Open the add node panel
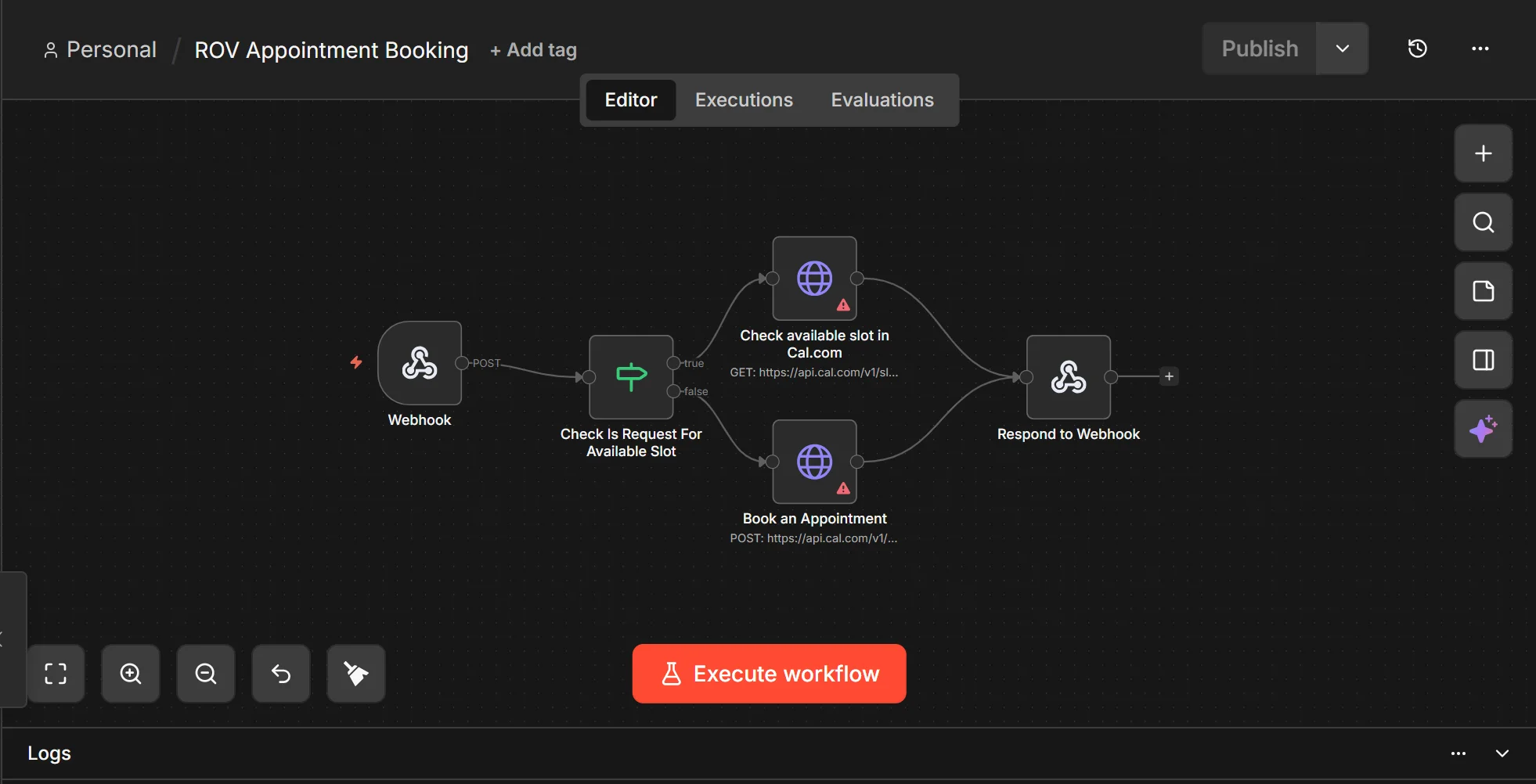Image resolution: width=1536 pixels, height=784 pixels. click(1482, 153)
